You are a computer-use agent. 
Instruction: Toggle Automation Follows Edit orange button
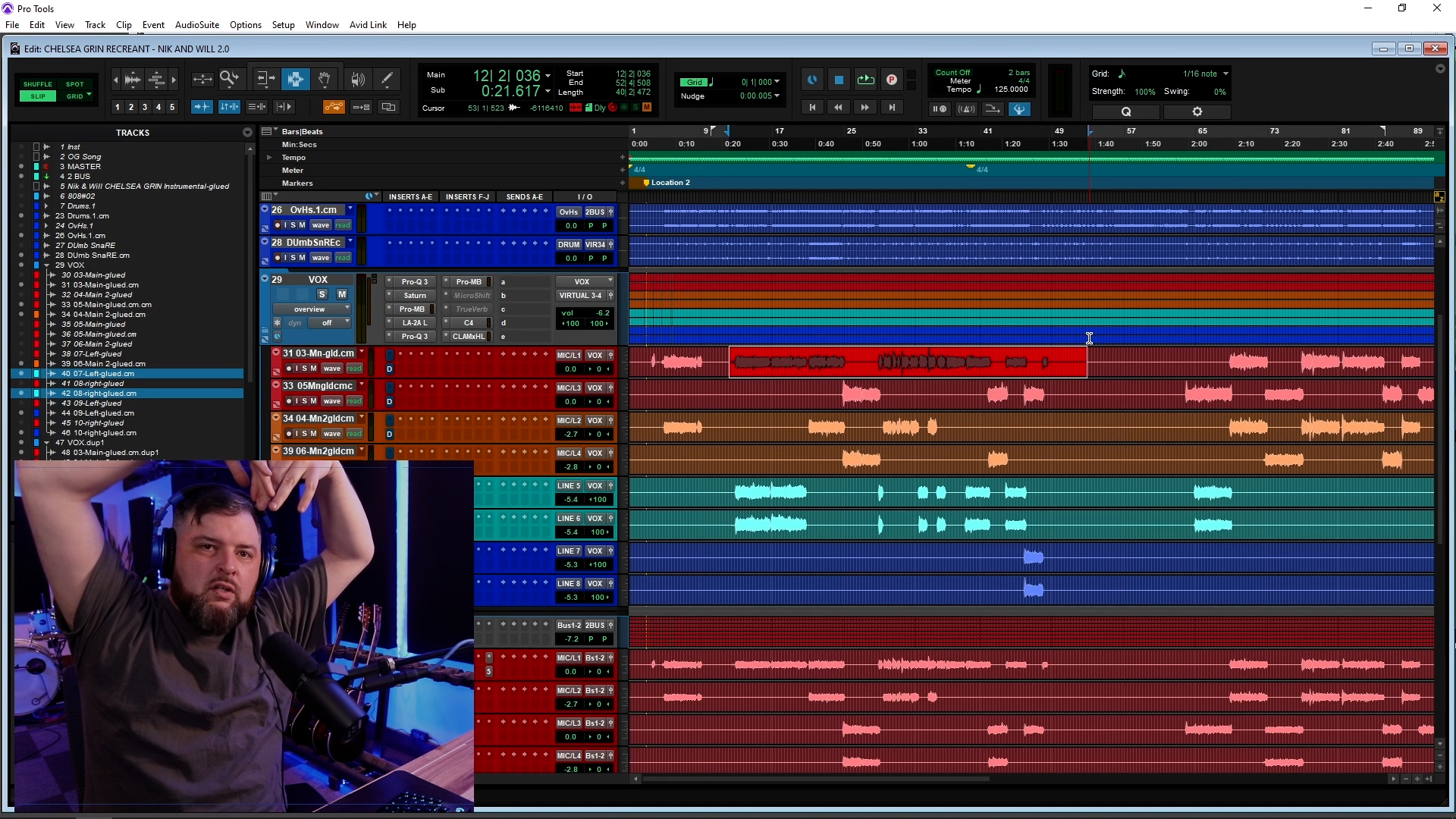click(334, 107)
